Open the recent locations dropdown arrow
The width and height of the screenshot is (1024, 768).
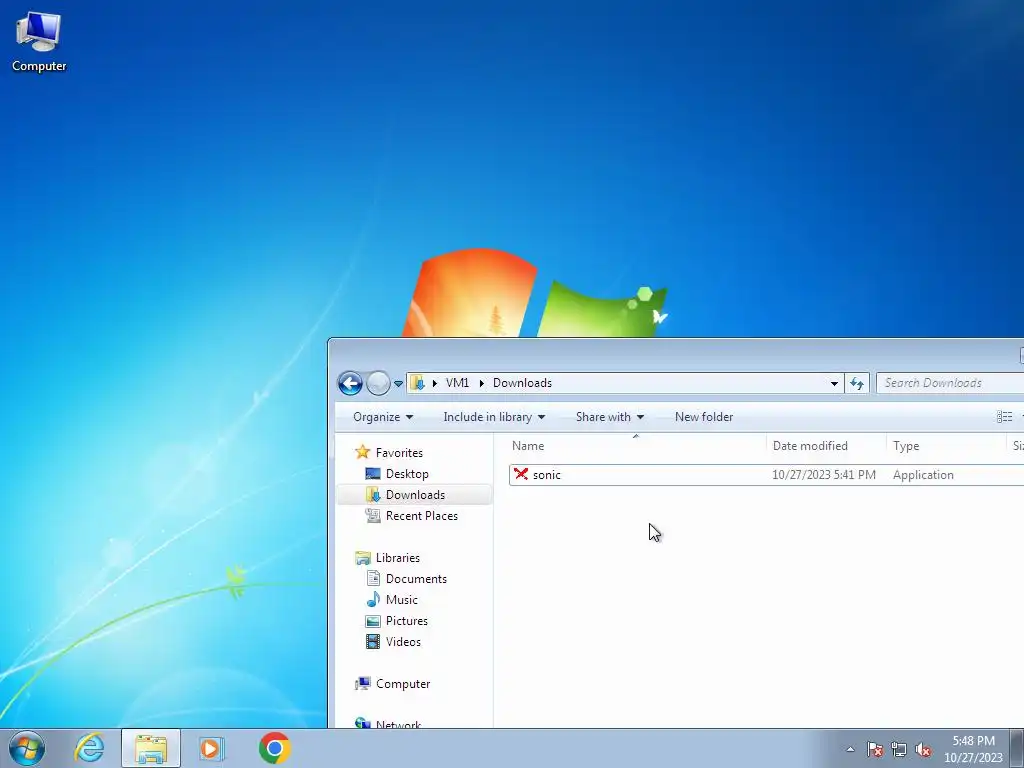tap(398, 384)
